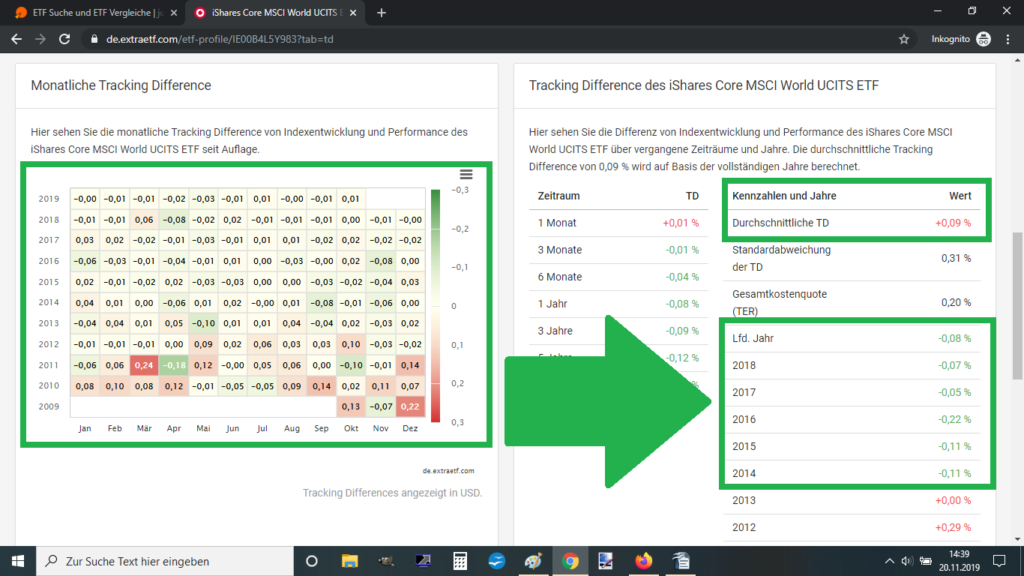The width and height of the screenshot is (1024, 576).
Task: Click the heatmap color scale legend
Action: [436, 306]
